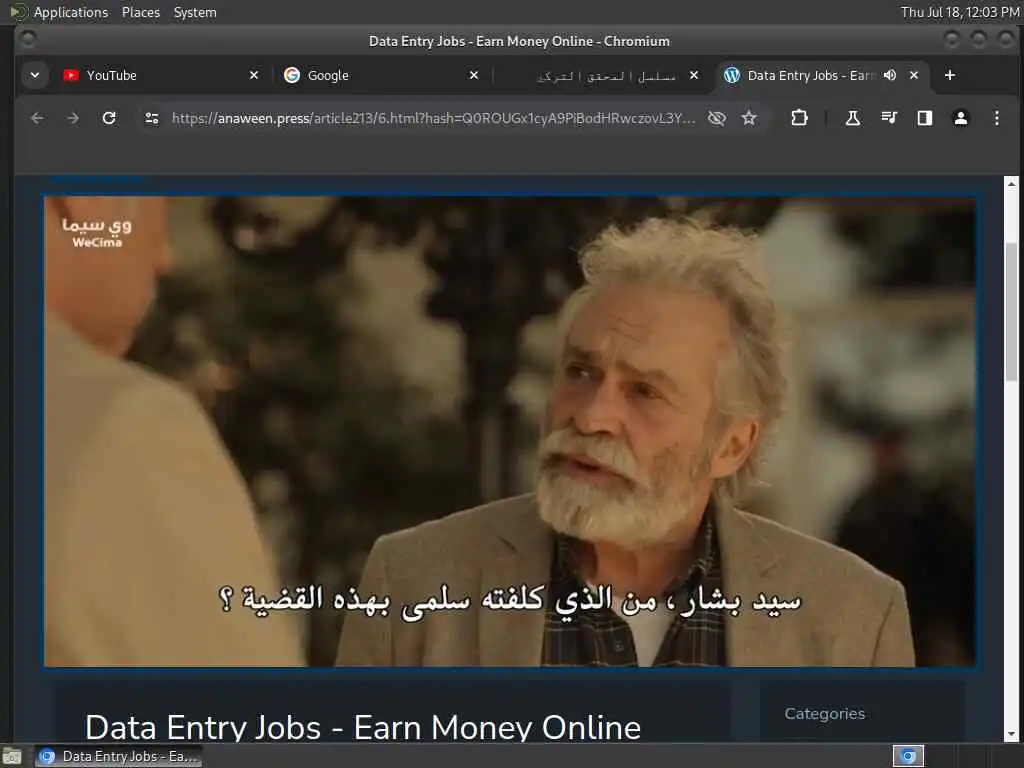View site information icon in address bar
This screenshot has height=768, width=1024.
click(x=152, y=118)
